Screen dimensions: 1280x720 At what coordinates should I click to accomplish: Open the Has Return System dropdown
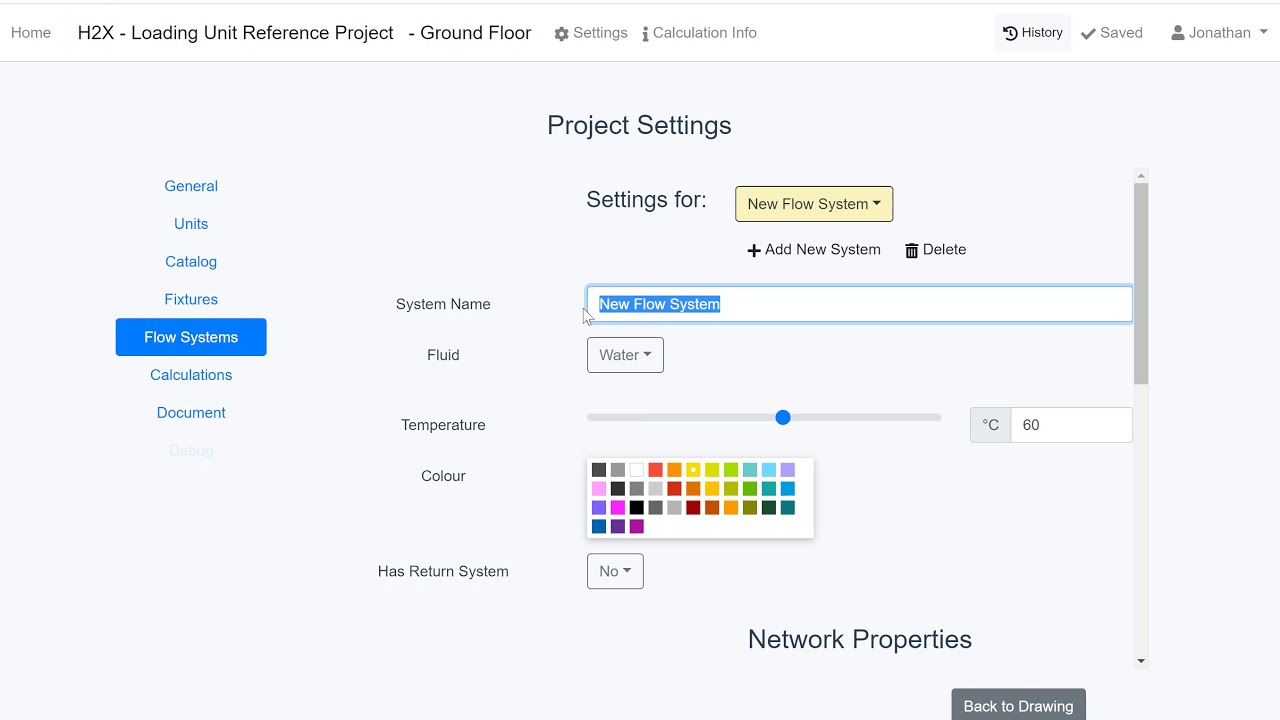[615, 572]
